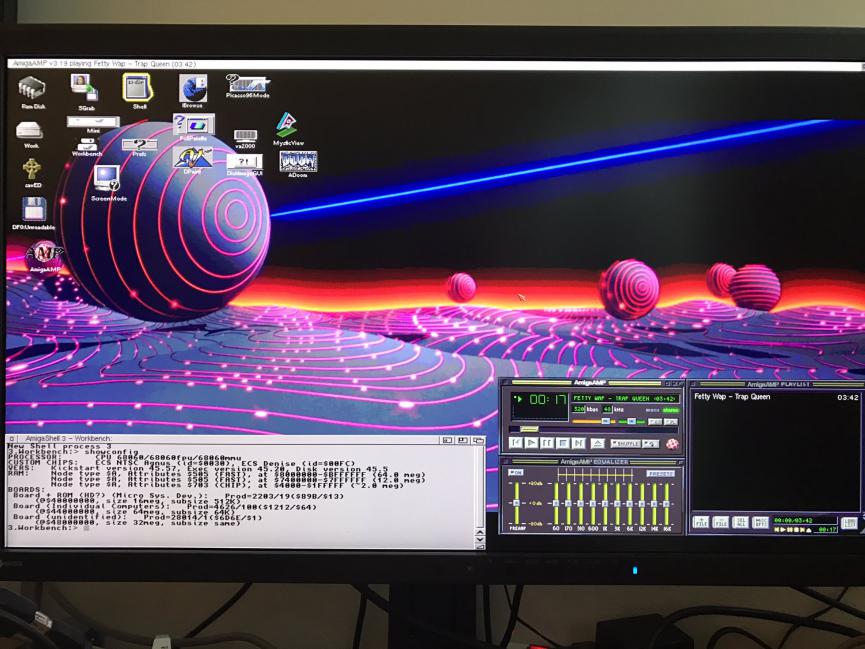Screen dimensions: 865x649
Task: Open the IBrowse web browser icon
Action: click(192, 89)
